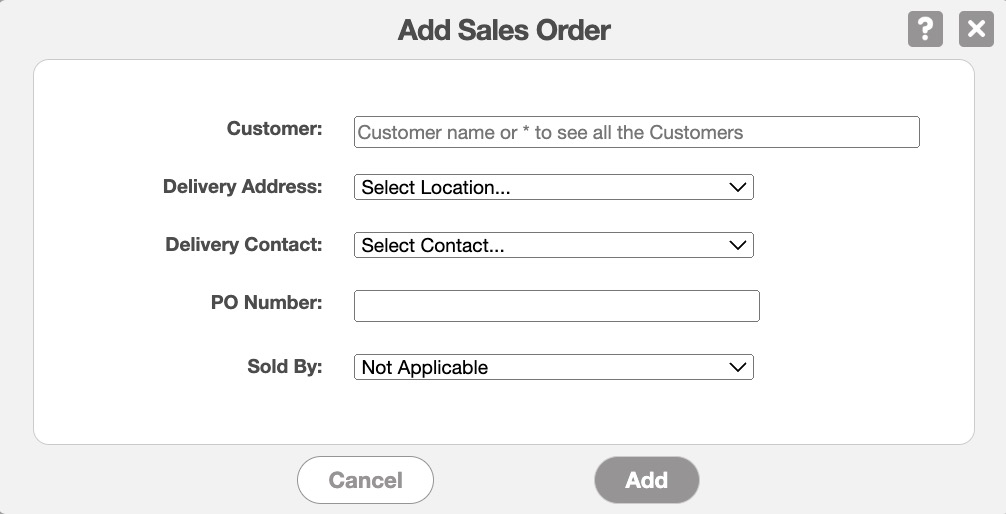This screenshot has height=514, width=1006.
Task: Focus the PO Number text field
Action: (557, 306)
